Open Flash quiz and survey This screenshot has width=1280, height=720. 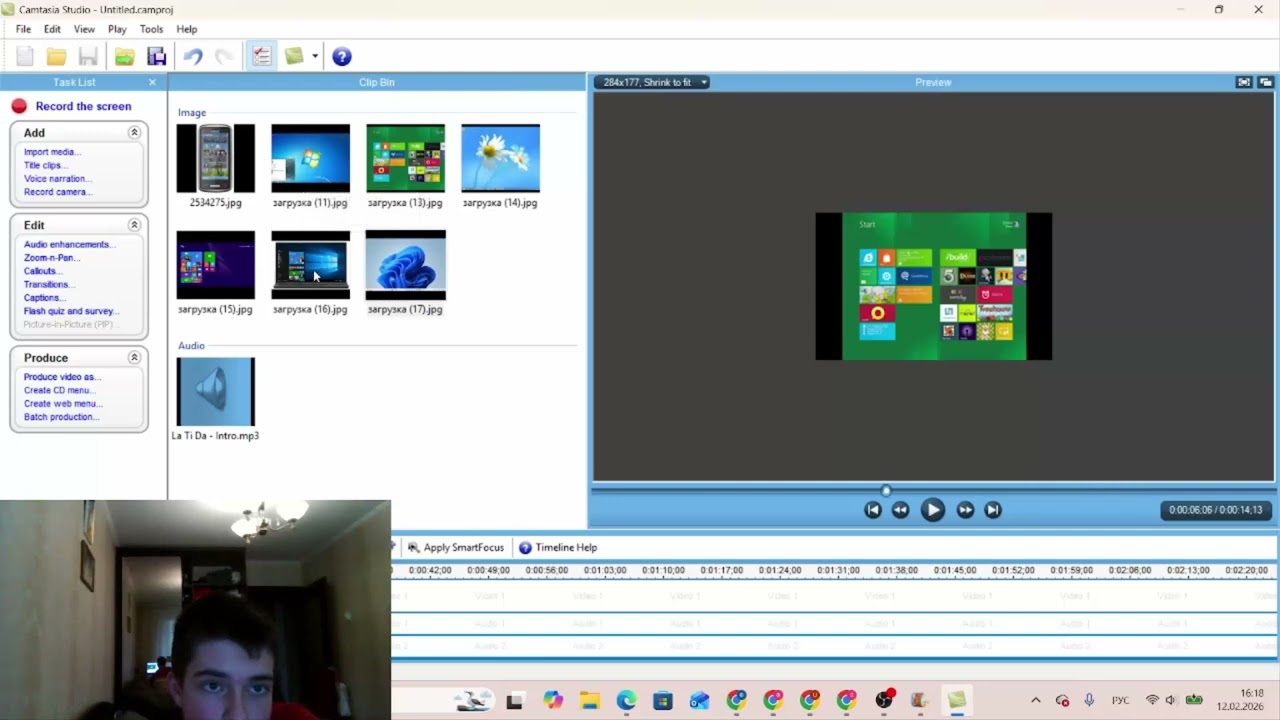(x=71, y=311)
